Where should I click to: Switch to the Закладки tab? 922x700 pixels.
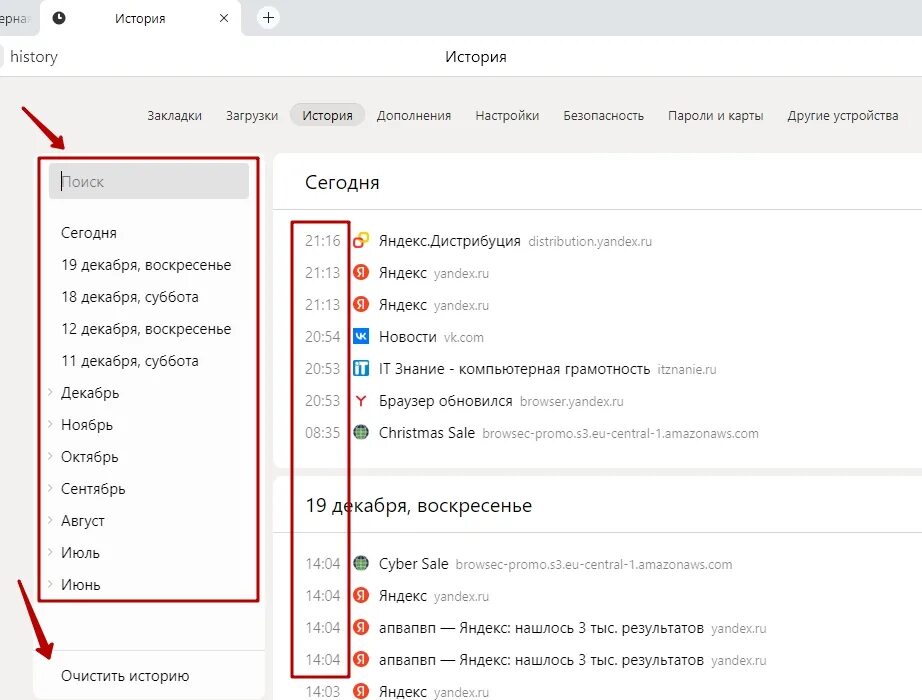(x=175, y=115)
